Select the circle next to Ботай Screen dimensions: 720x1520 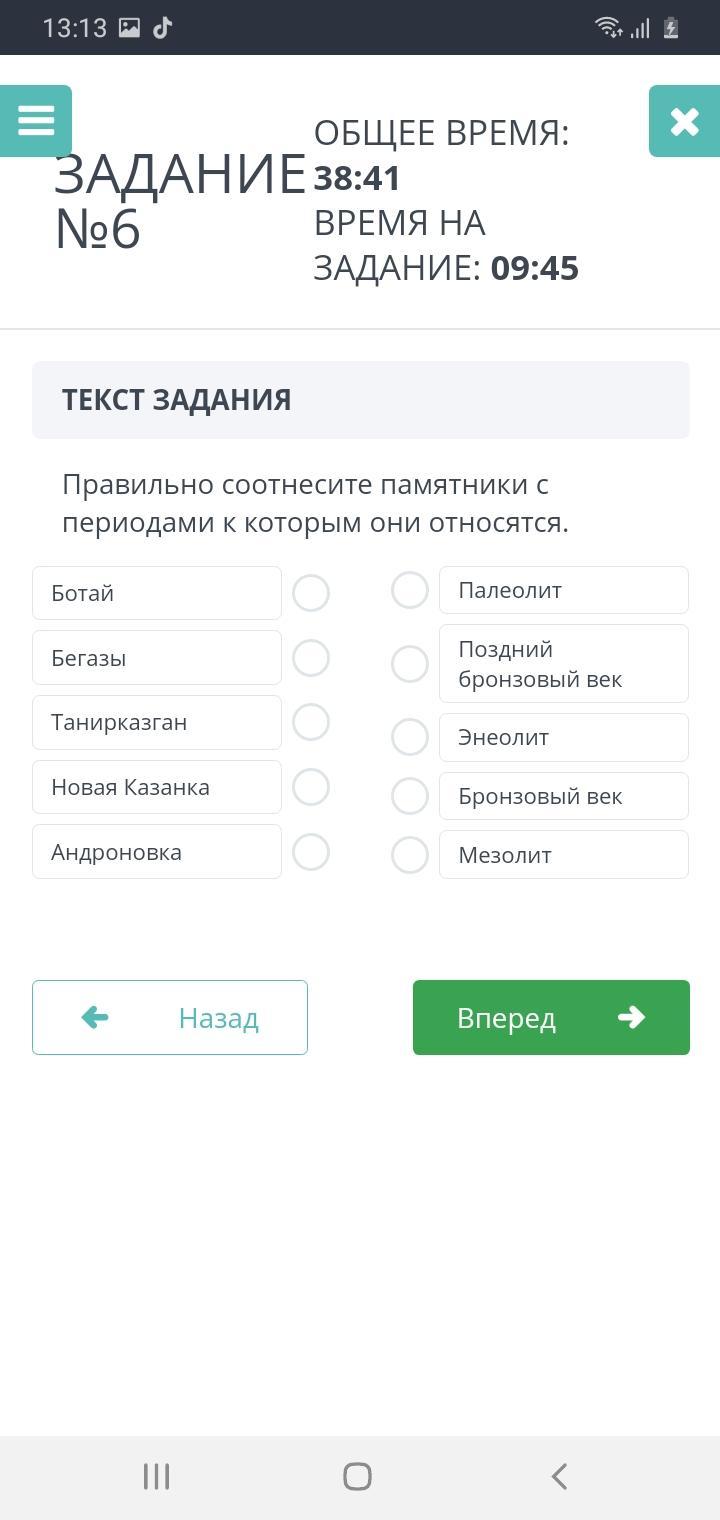[x=311, y=593]
